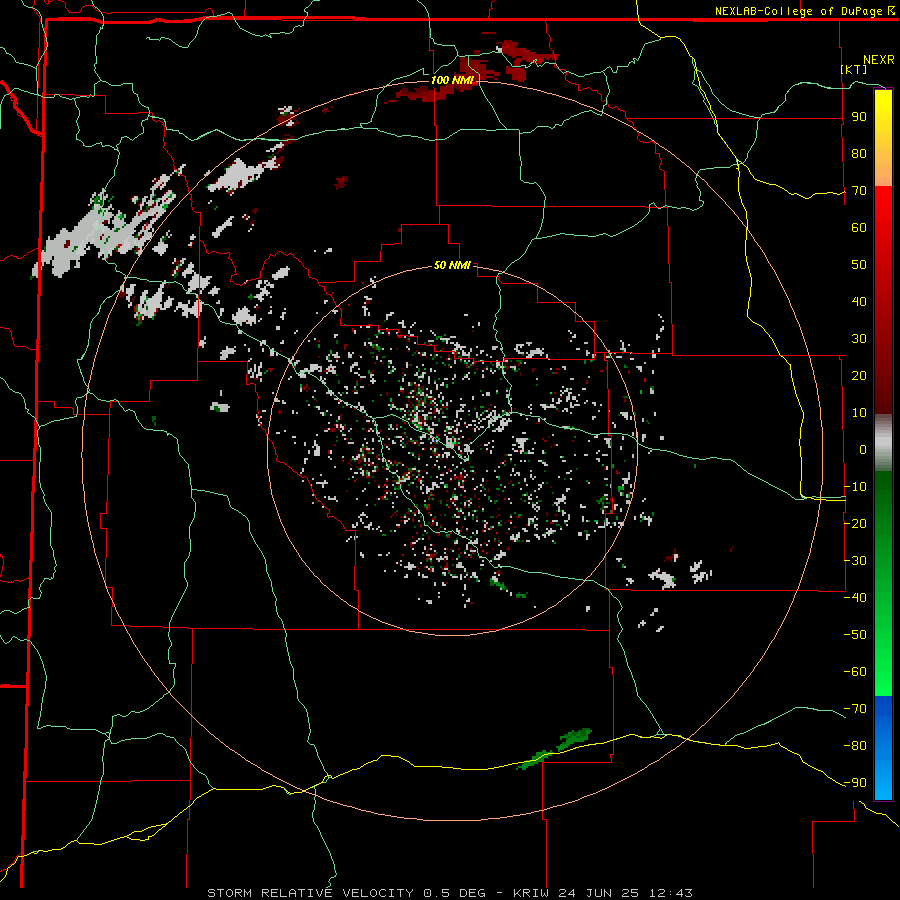The width and height of the screenshot is (900, 900).
Task: Click the KRIW radar site identifier
Action: pos(532,893)
